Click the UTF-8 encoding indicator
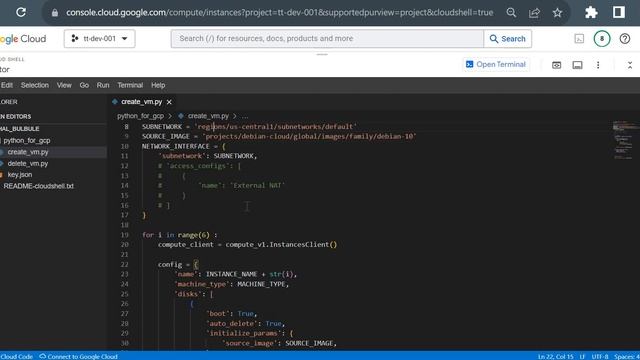The width and height of the screenshot is (640, 360). 600,356
